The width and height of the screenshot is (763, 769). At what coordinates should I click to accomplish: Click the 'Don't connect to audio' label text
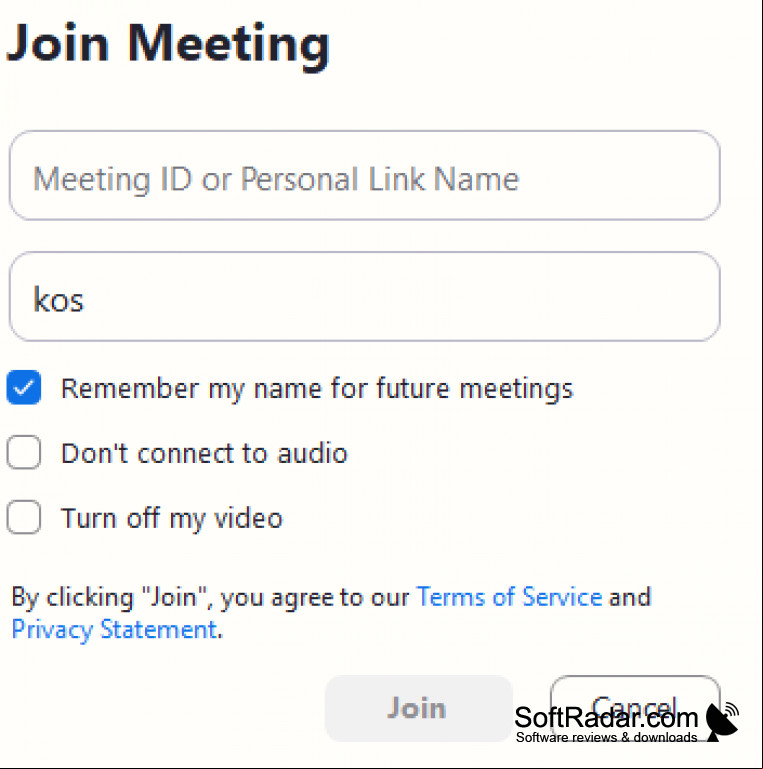(x=204, y=453)
